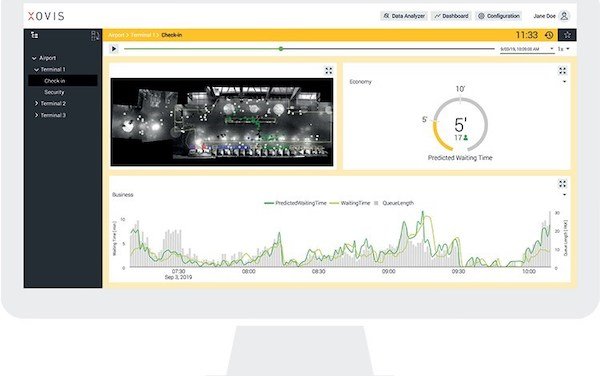Viewport: 600px width, 376px height.
Task: Click the Predicted Waiting Time label
Action: point(460,158)
